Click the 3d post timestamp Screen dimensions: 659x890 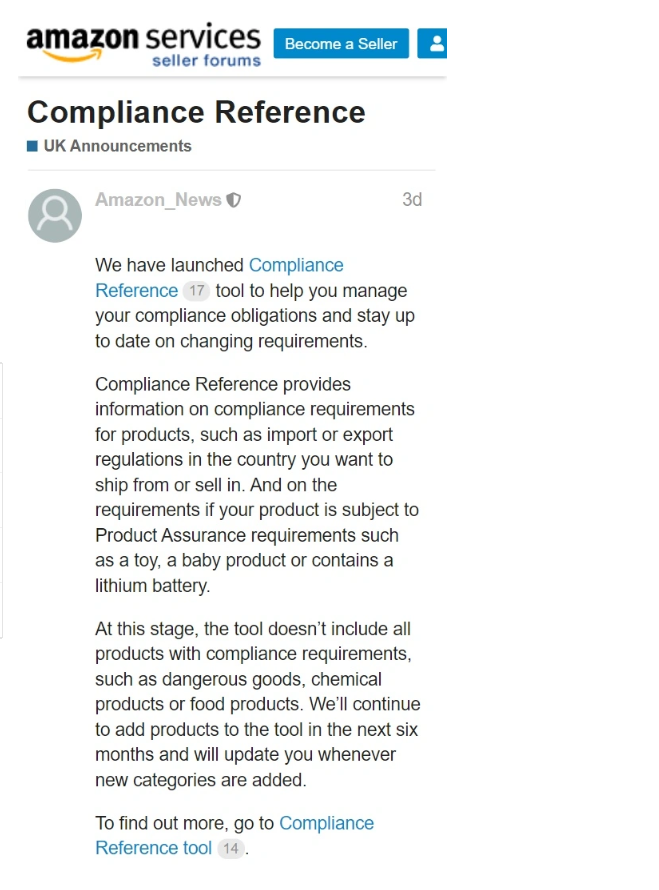pos(412,200)
